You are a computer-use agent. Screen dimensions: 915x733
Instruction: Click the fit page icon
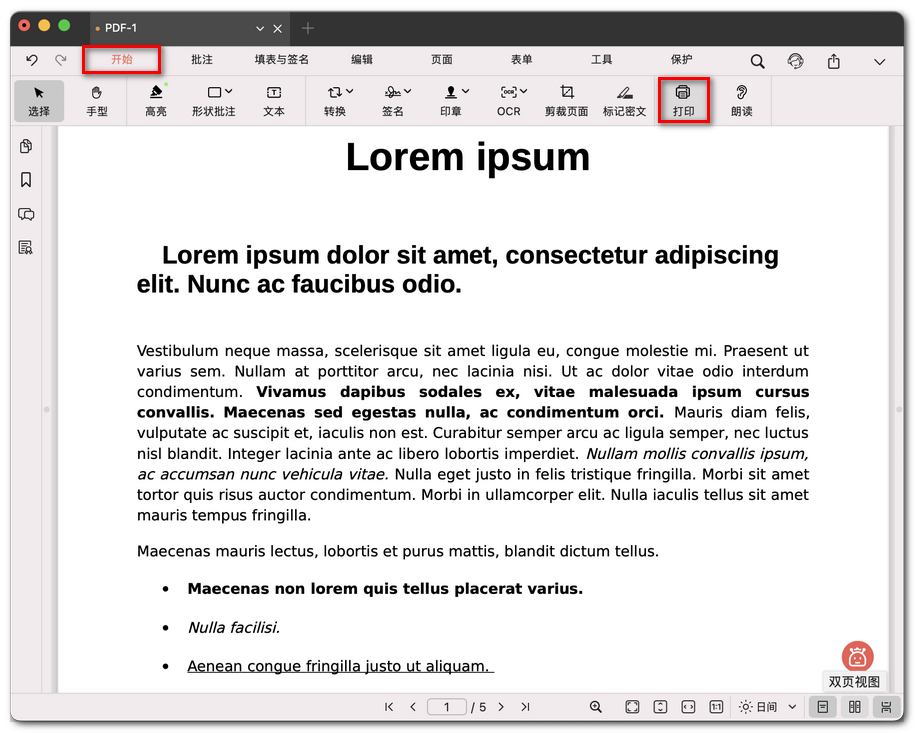point(632,707)
